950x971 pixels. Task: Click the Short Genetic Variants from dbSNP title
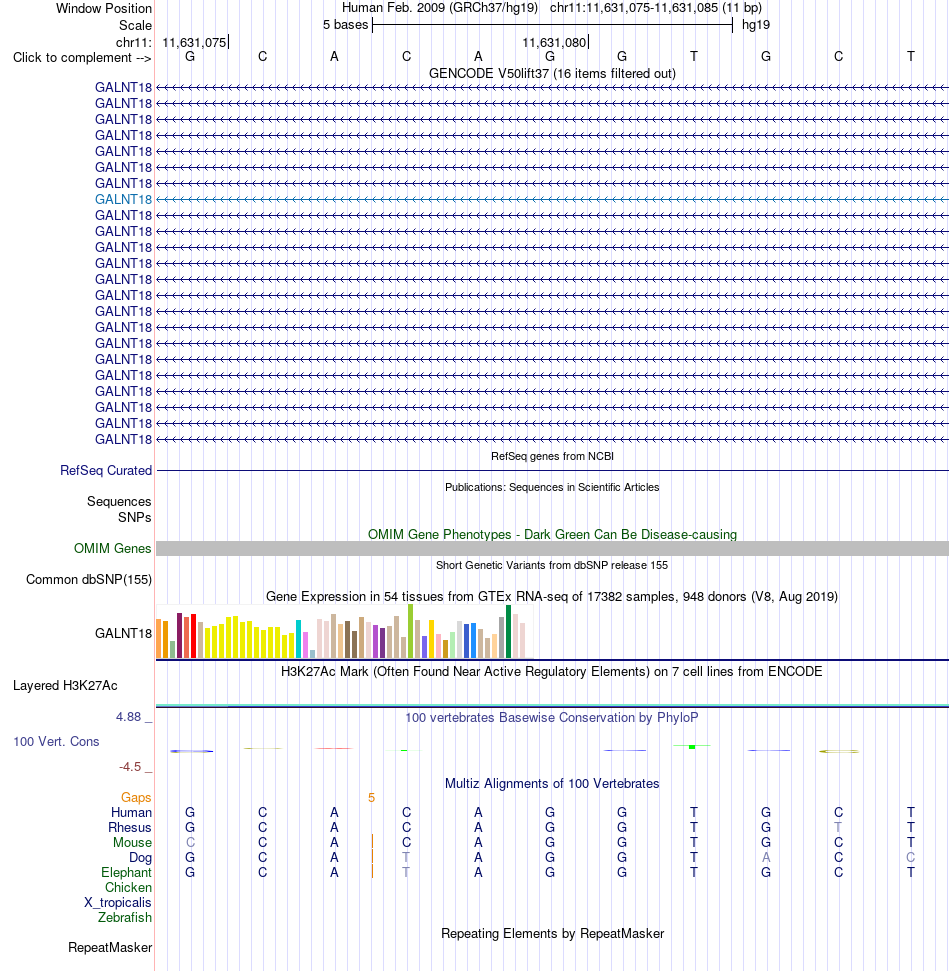point(552,565)
